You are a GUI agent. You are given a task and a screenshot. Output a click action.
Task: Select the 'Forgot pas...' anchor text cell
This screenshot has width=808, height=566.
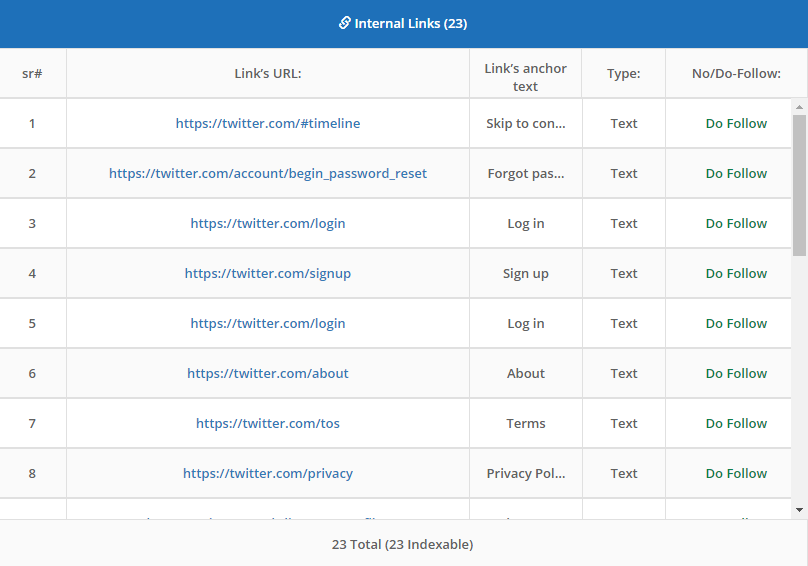[x=526, y=173]
